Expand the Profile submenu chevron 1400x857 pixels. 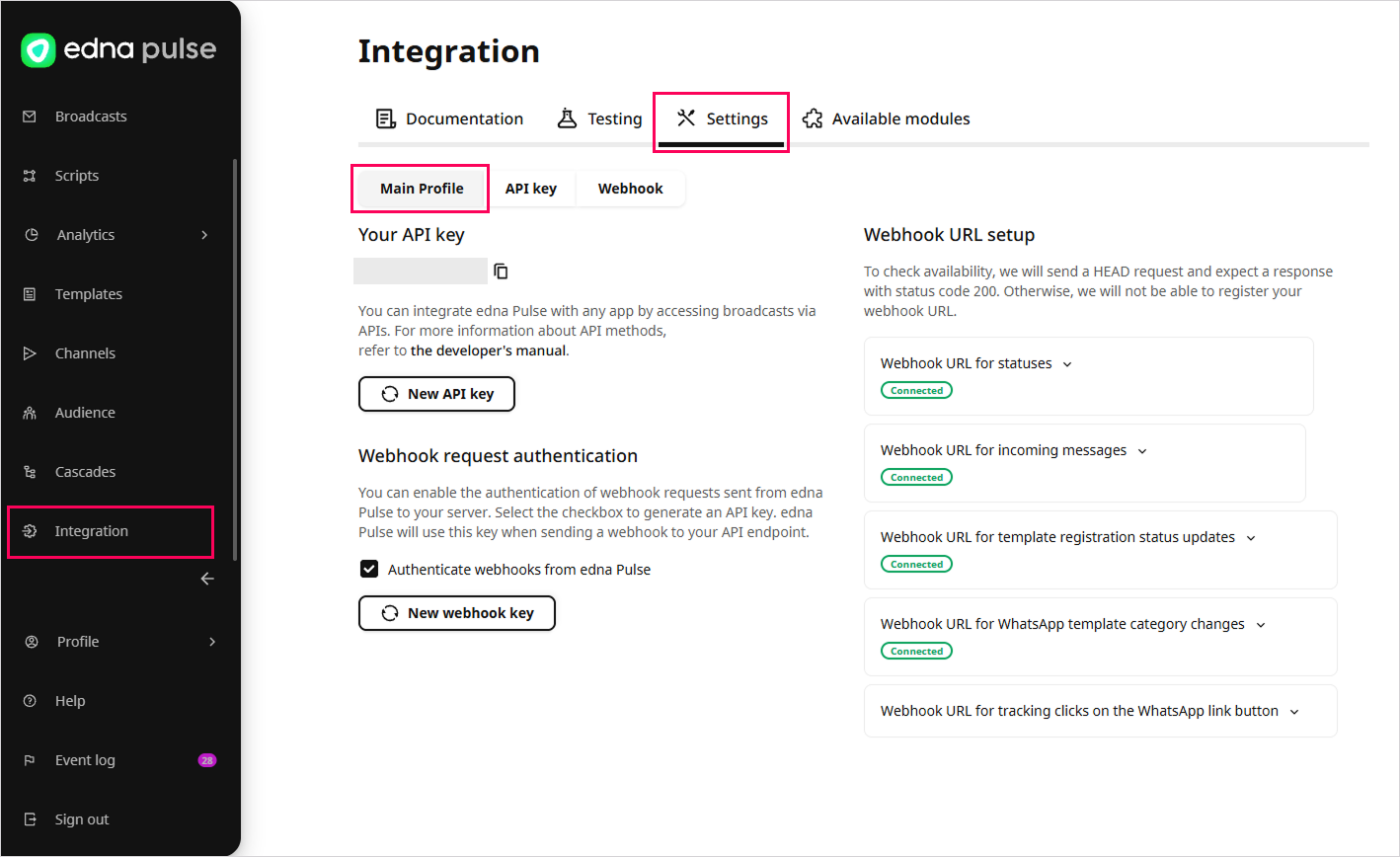[x=212, y=642]
